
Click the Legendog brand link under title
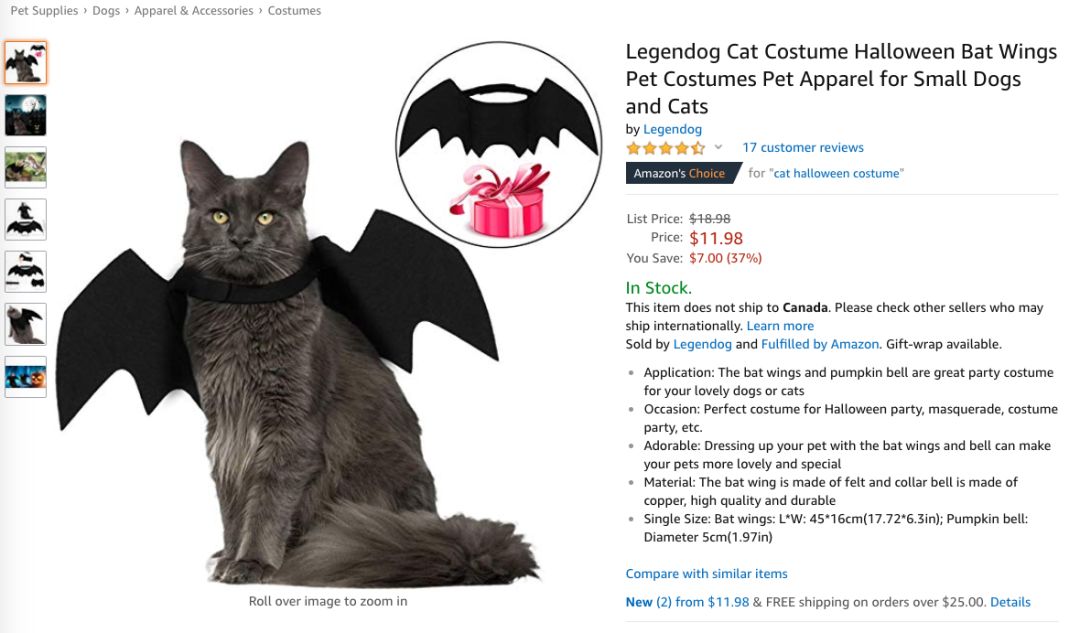(672, 129)
